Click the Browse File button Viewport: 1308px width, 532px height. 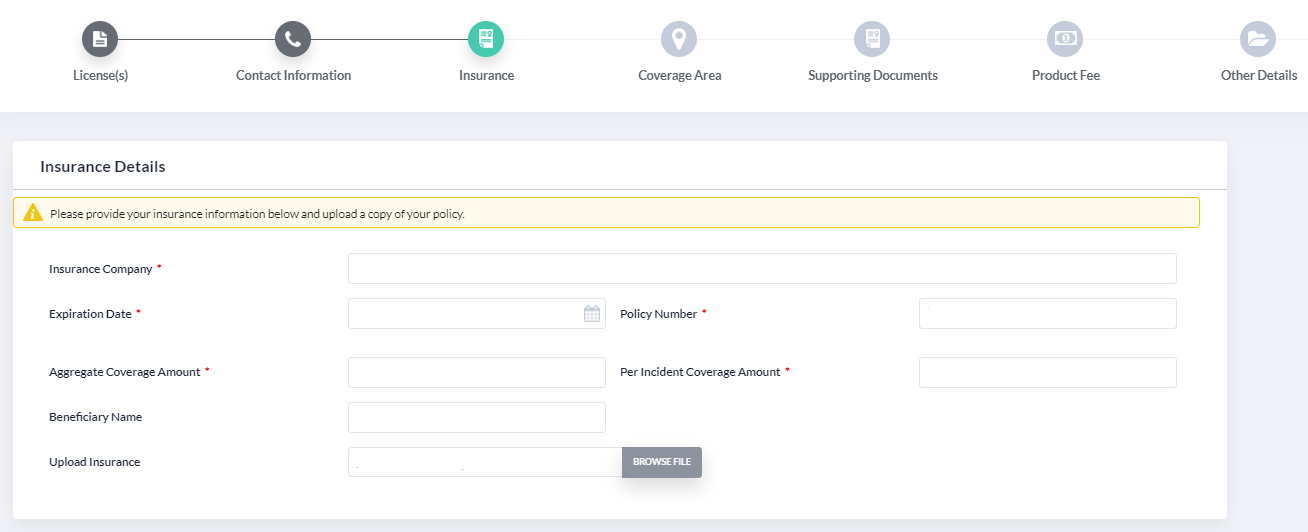pos(662,462)
